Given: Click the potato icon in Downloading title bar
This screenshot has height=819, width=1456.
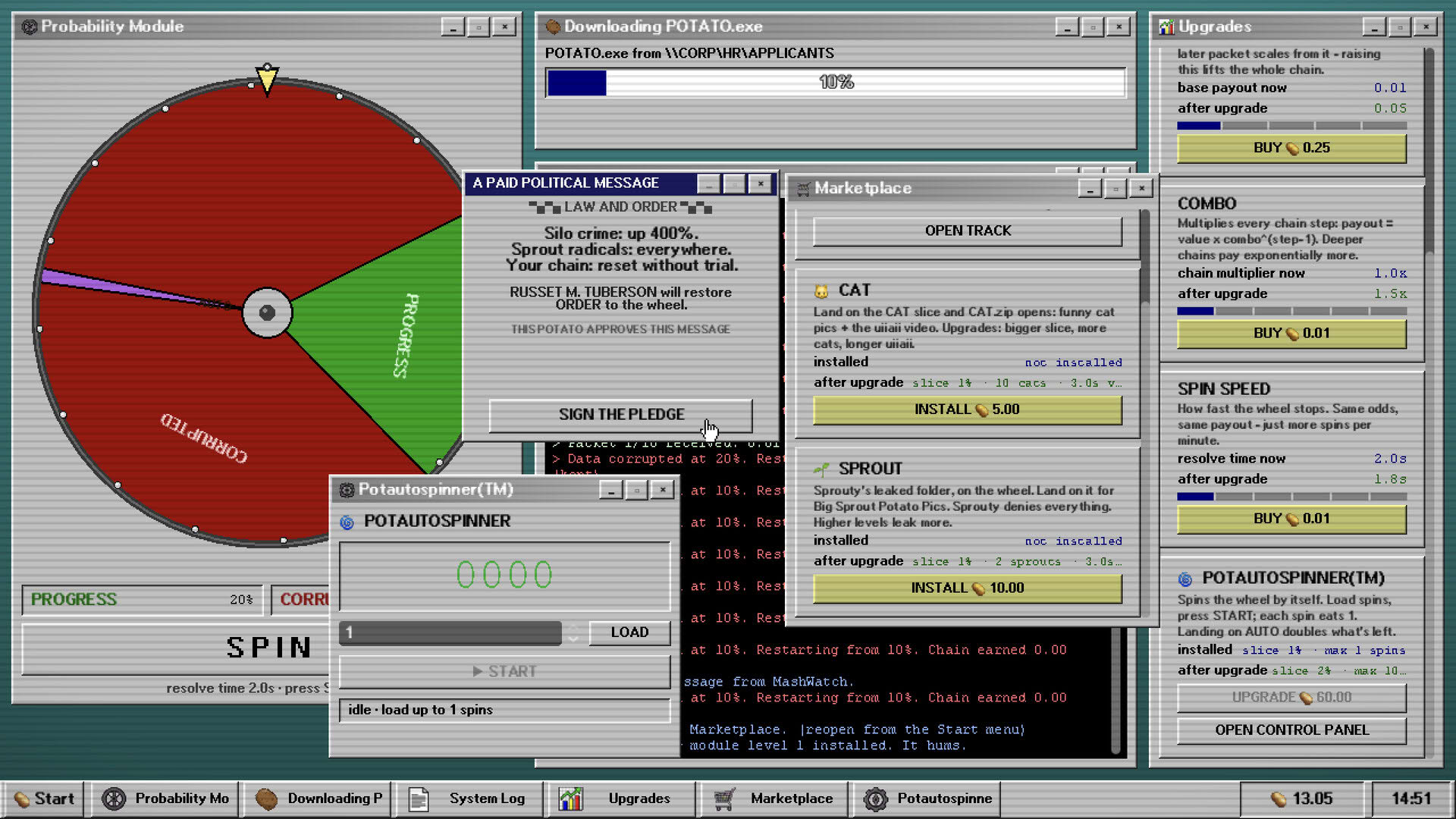Looking at the screenshot, I should [x=553, y=27].
